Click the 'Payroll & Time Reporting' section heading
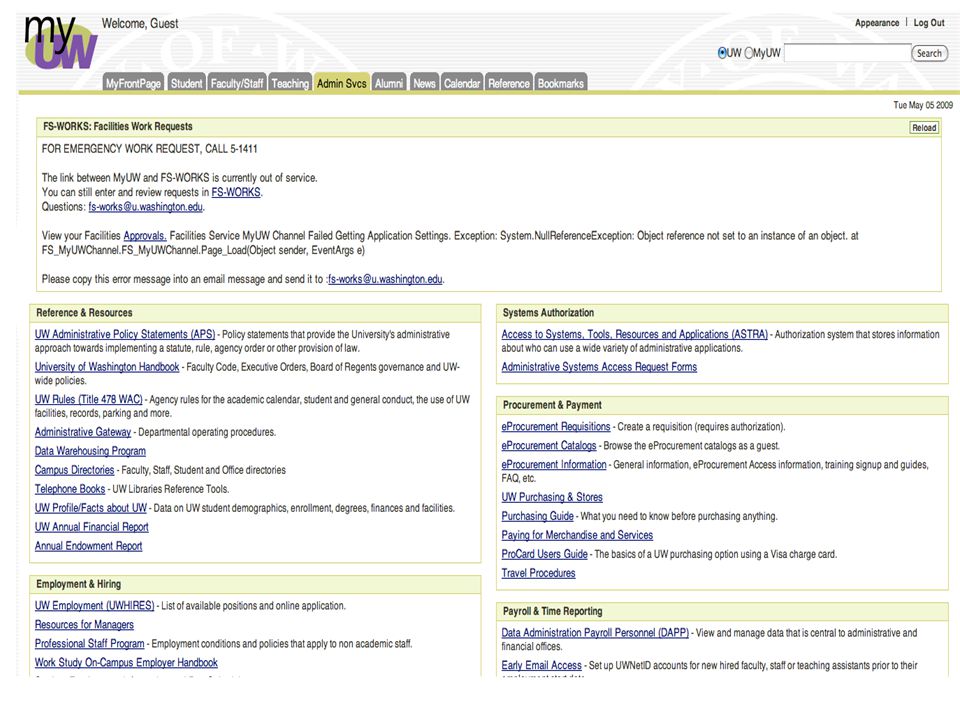The width and height of the screenshot is (960, 720). click(552, 611)
